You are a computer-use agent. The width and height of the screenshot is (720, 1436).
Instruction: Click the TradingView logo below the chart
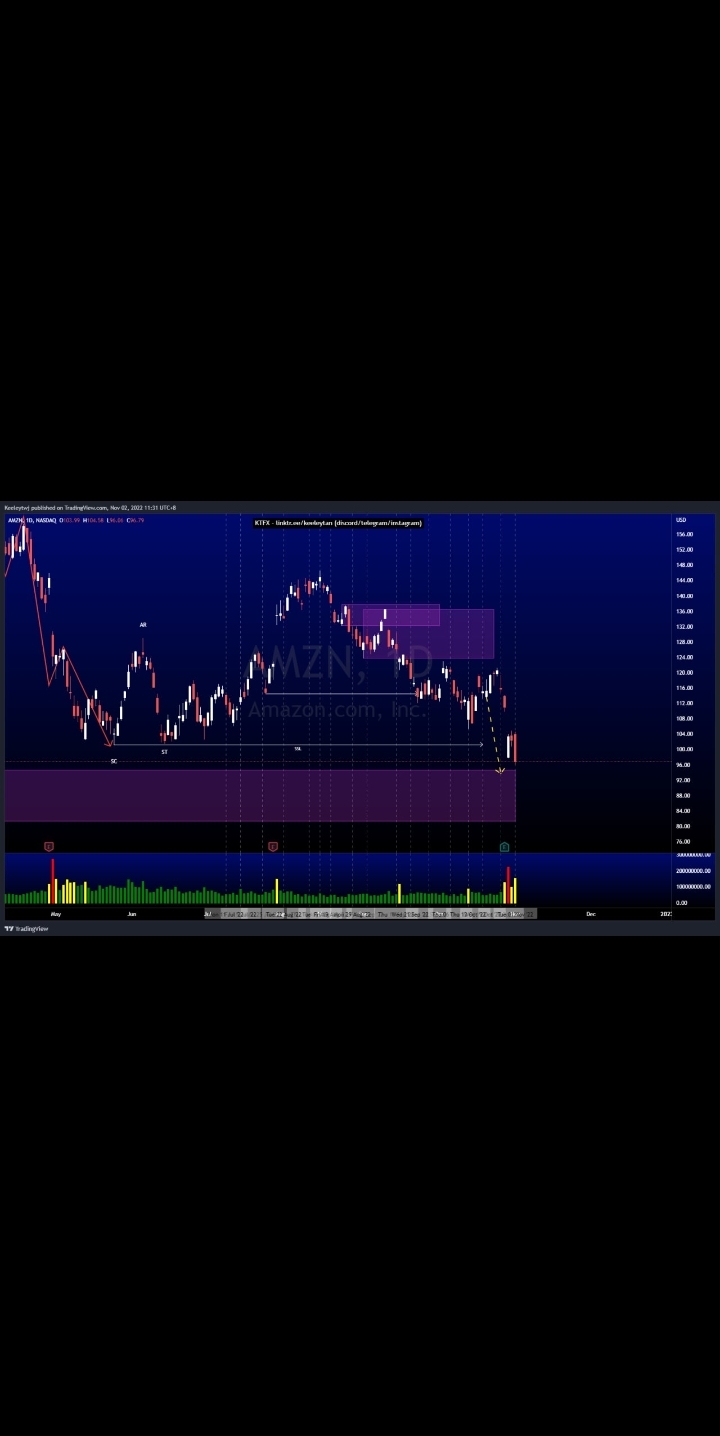click(x=26, y=929)
